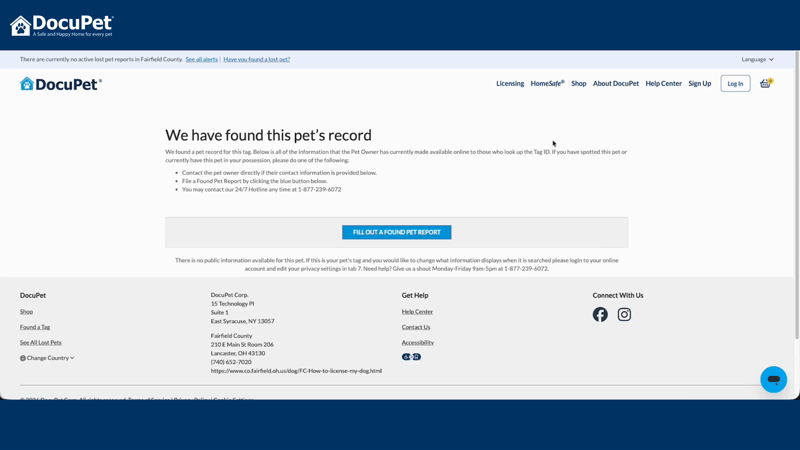This screenshot has height=450, width=800.
Task: Open See All Lost Pets link
Action: [40, 342]
